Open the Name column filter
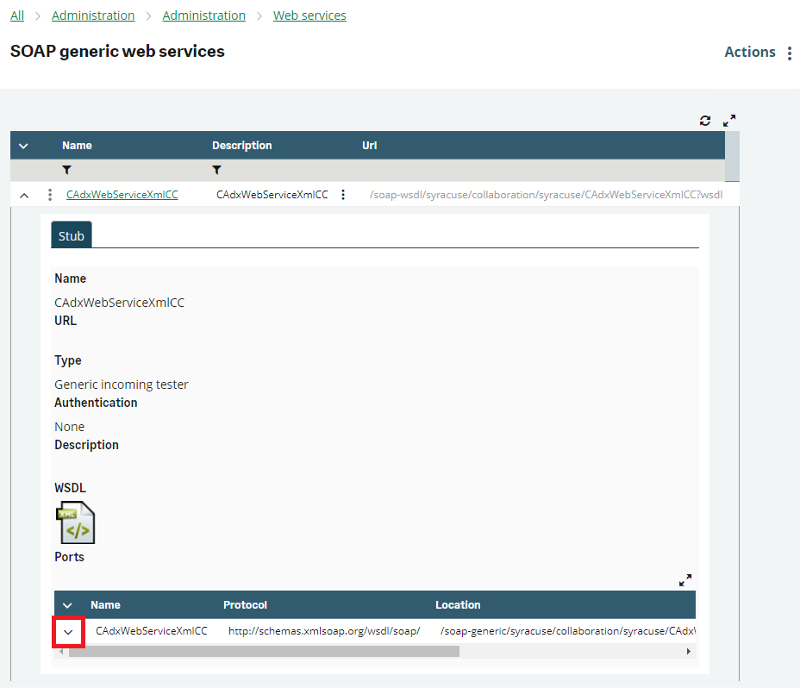 click(x=67, y=170)
